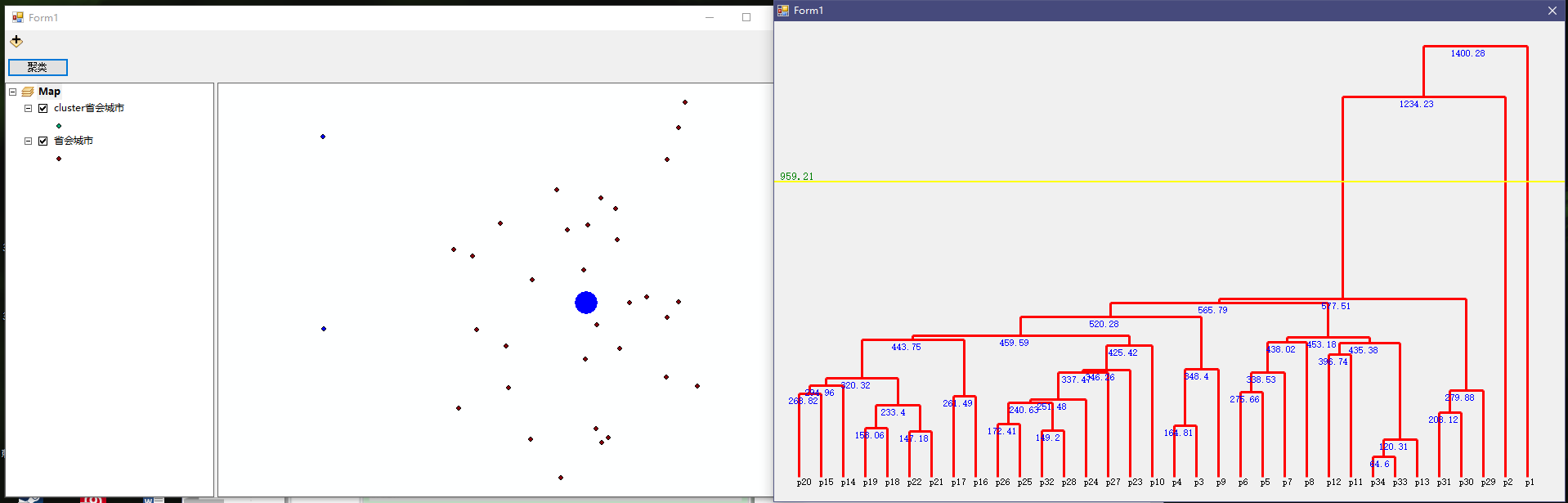This screenshot has height=503, width=1568.
Task: Click the 443.75 node label
Action: point(906,347)
